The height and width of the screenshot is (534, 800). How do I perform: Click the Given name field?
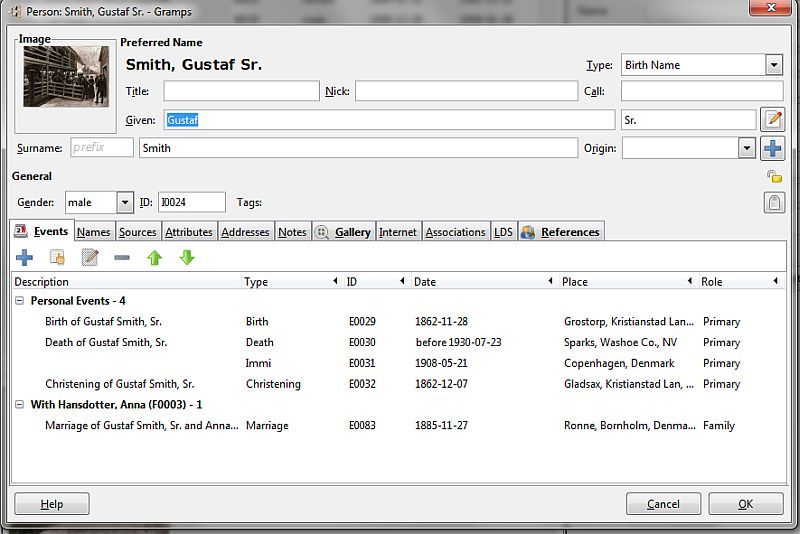tap(389, 120)
